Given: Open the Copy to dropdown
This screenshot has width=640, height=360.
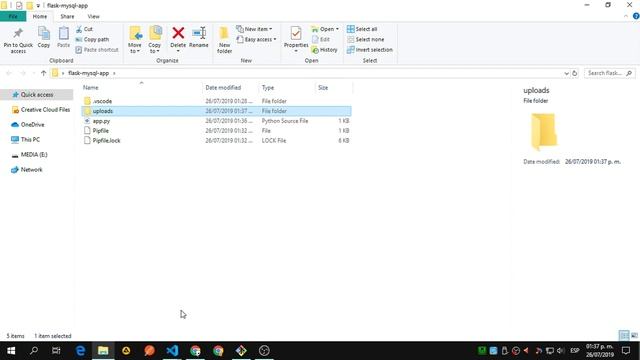Looking at the screenshot, I should 155,40.
